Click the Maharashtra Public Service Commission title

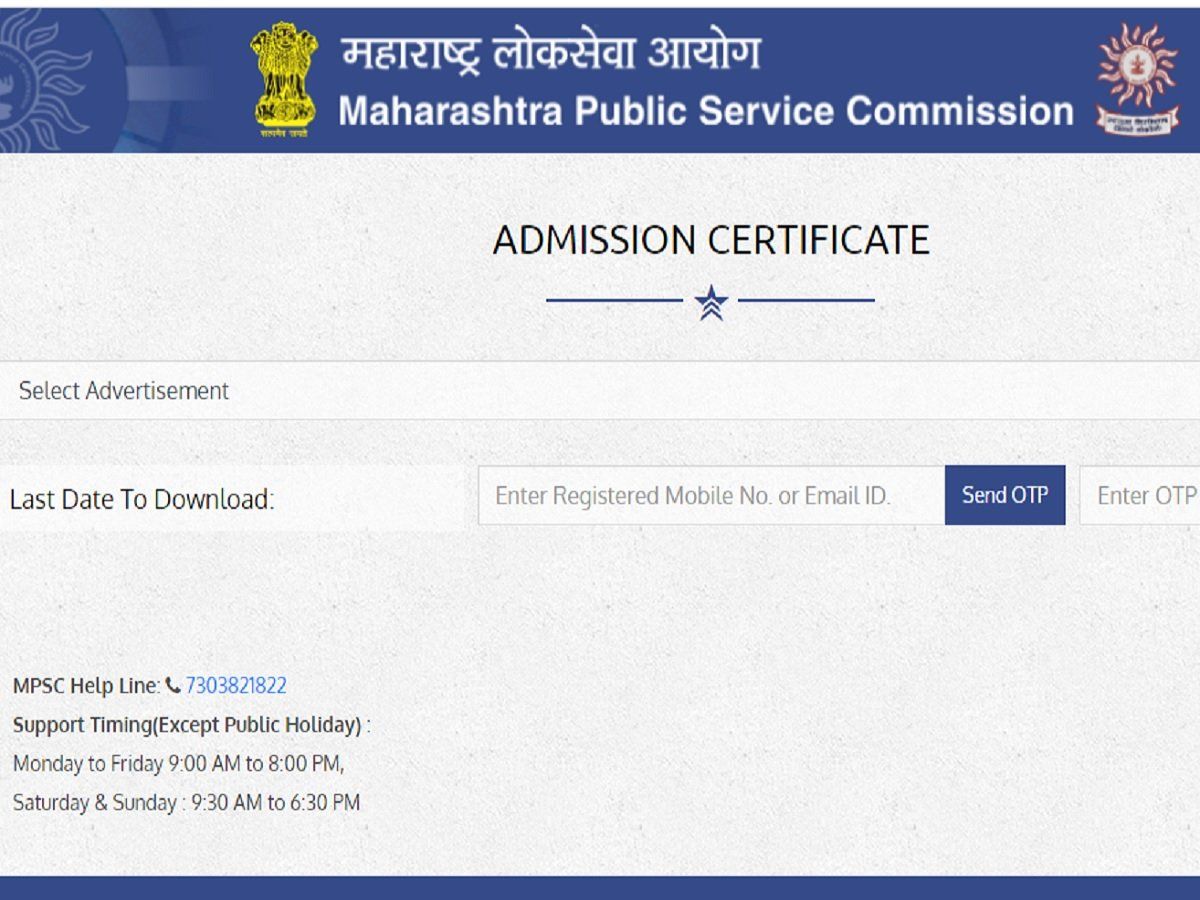coord(706,111)
